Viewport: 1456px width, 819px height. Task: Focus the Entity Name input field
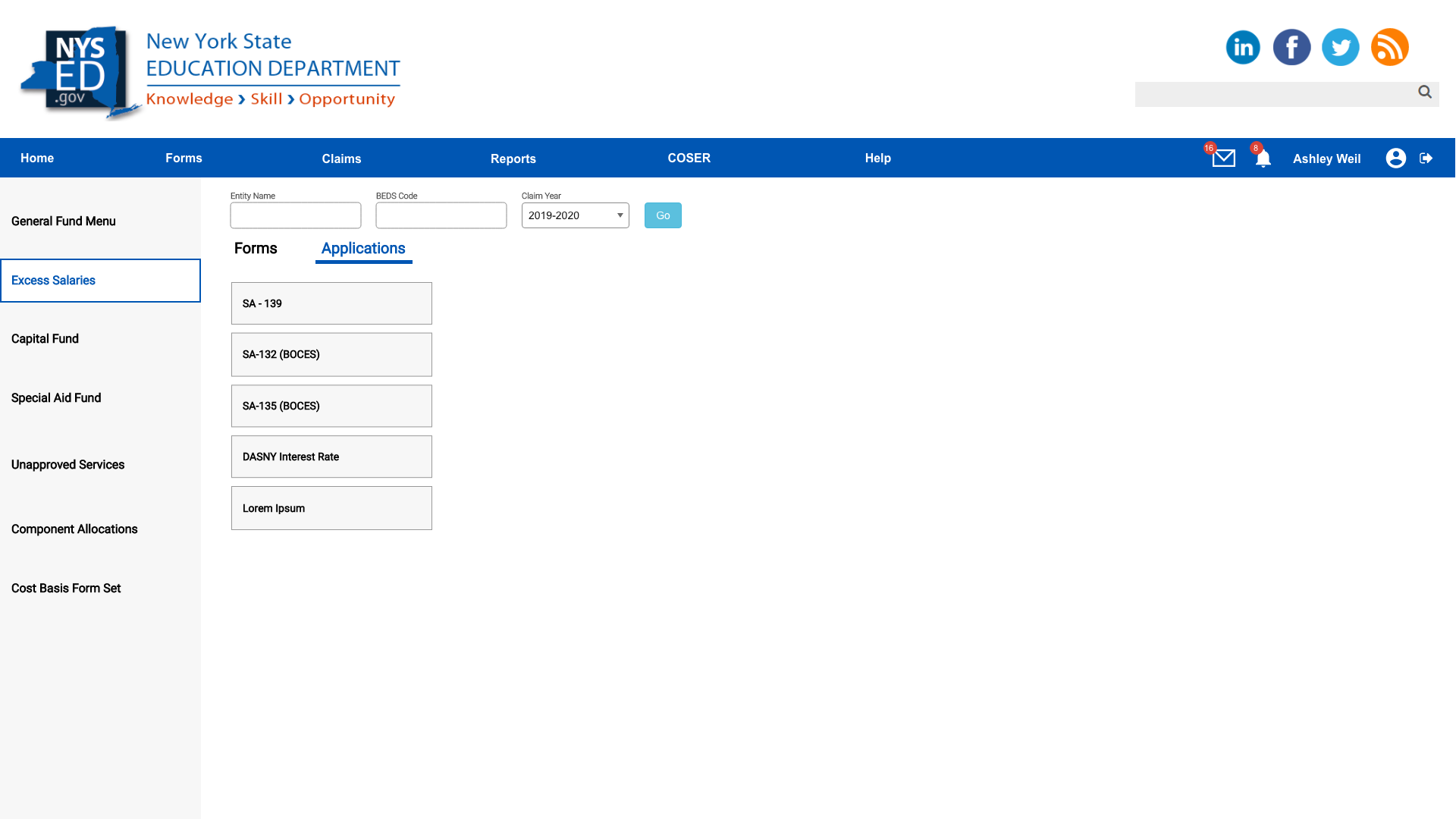pyautogui.click(x=296, y=215)
